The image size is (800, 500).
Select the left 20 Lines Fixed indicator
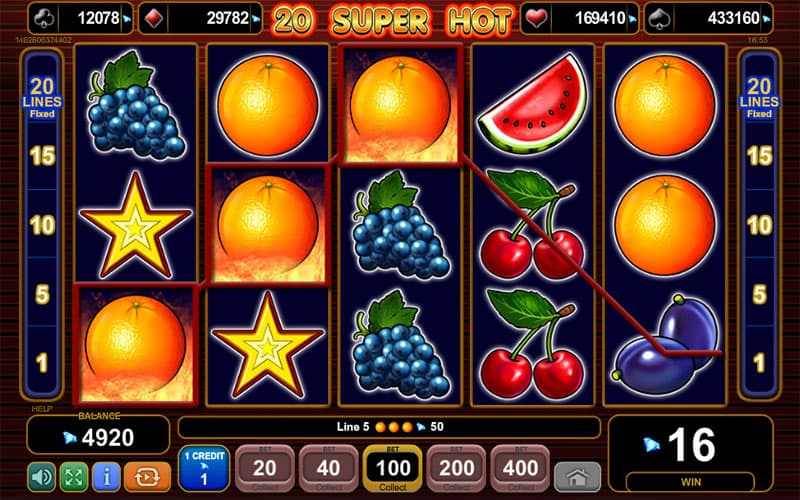coord(42,98)
